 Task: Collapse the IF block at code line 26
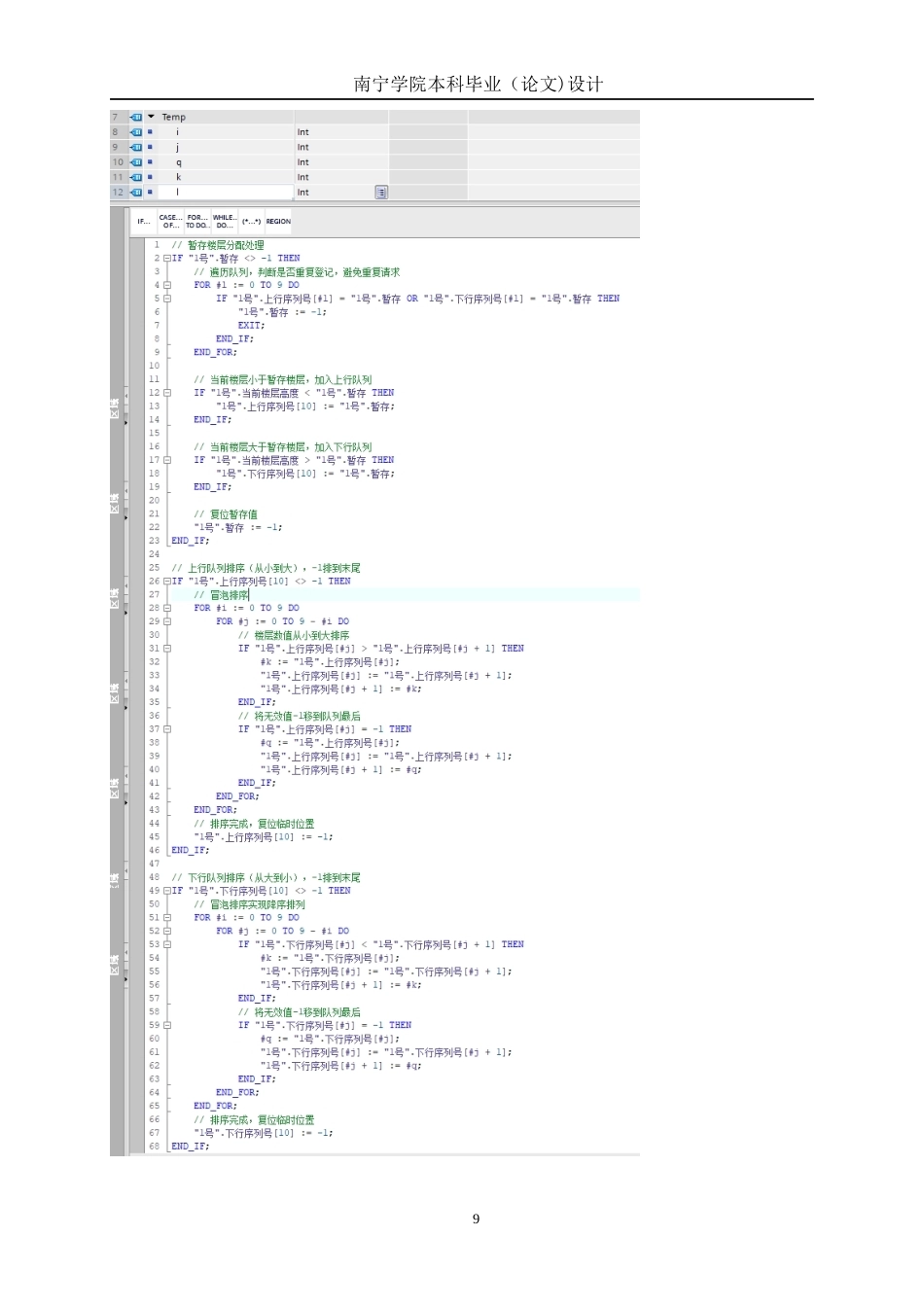[166, 582]
